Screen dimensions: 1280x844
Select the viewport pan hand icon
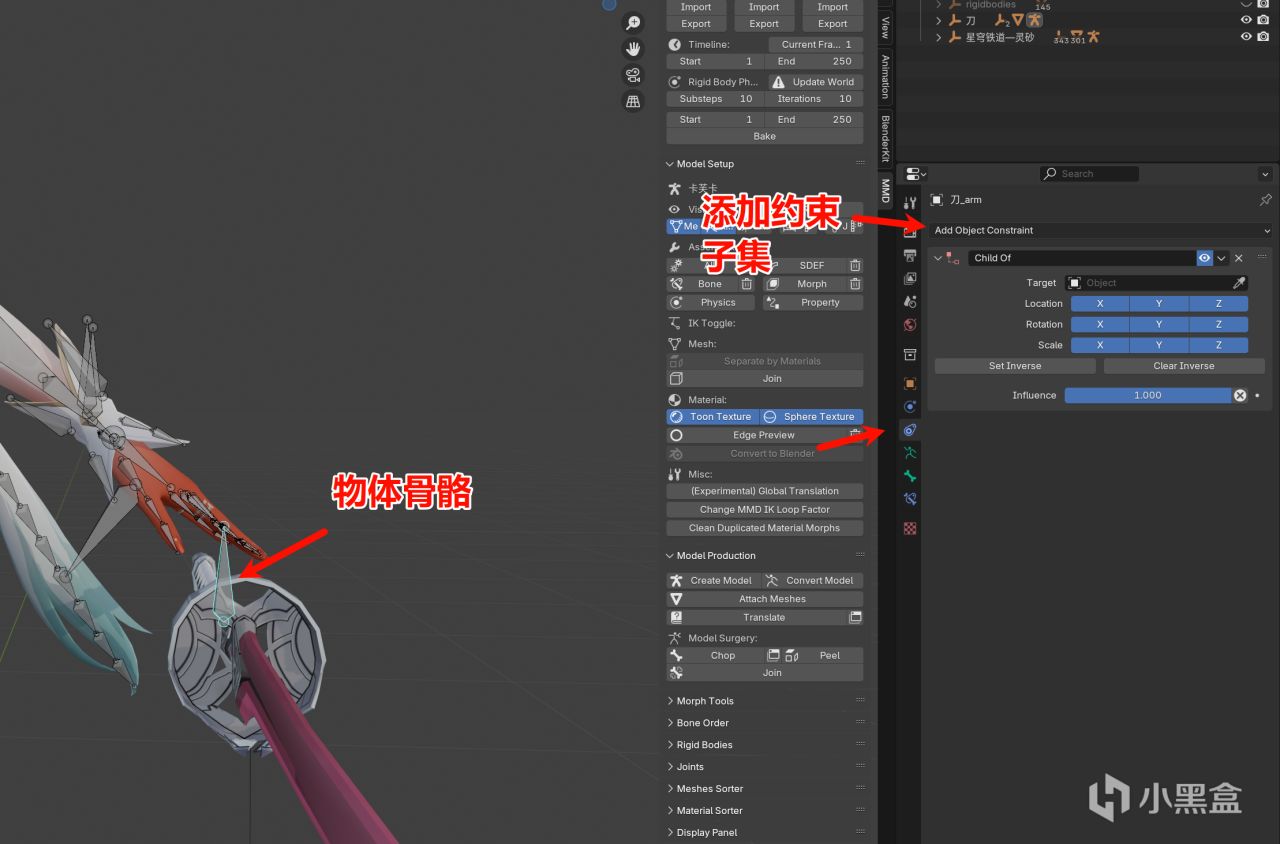(633, 49)
